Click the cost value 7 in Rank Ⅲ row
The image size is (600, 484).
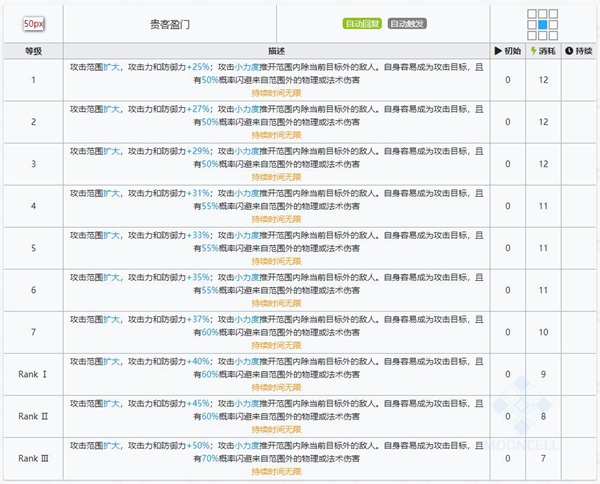543,458
